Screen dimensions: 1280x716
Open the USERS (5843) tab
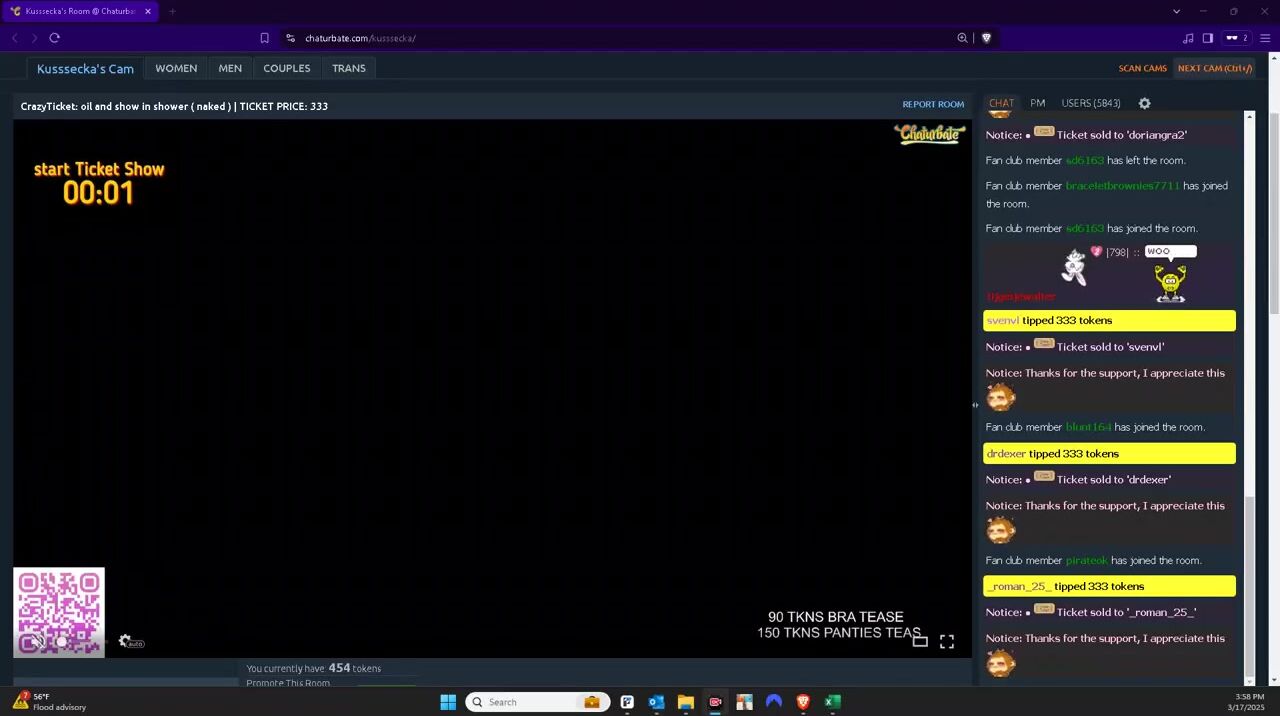click(1090, 103)
